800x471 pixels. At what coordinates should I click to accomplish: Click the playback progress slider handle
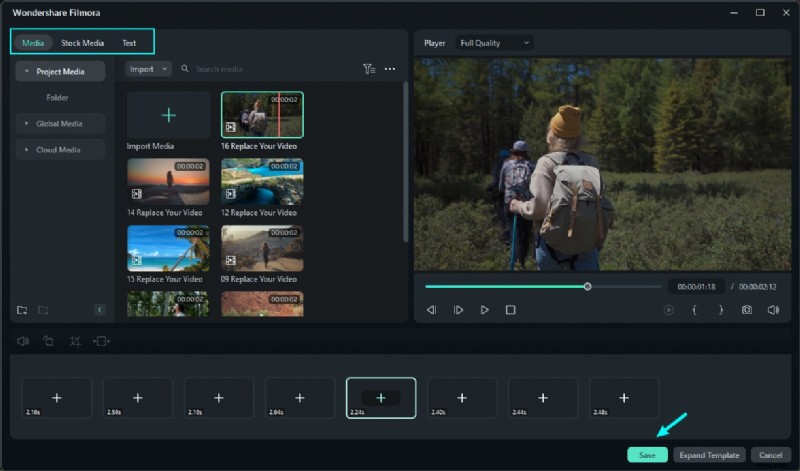click(x=587, y=287)
